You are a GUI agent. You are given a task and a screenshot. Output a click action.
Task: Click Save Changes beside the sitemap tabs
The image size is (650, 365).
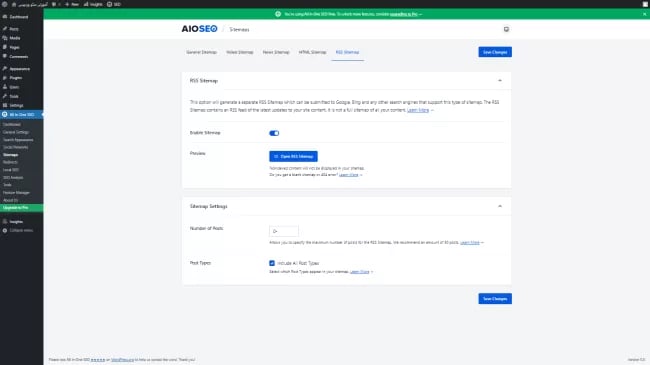click(x=495, y=52)
